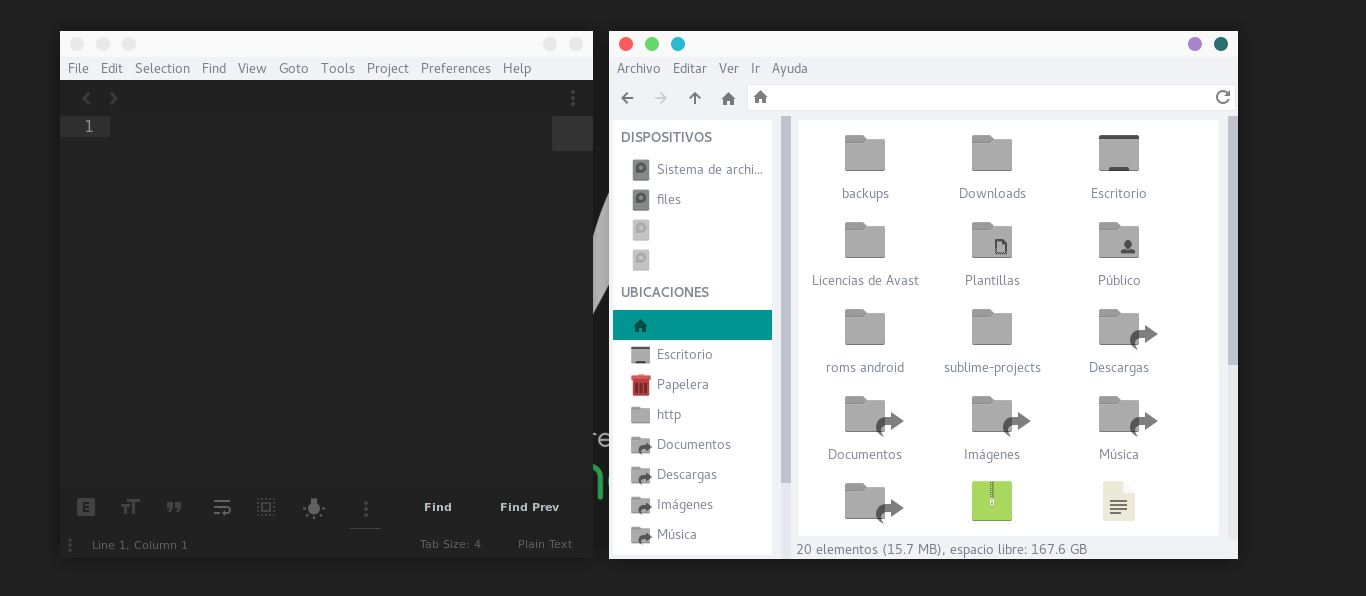This screenshot has height=596, width=1366.
Task: Open the Tab Size: 4 selector
Action: pyautogui.click(x=450, y=544)
